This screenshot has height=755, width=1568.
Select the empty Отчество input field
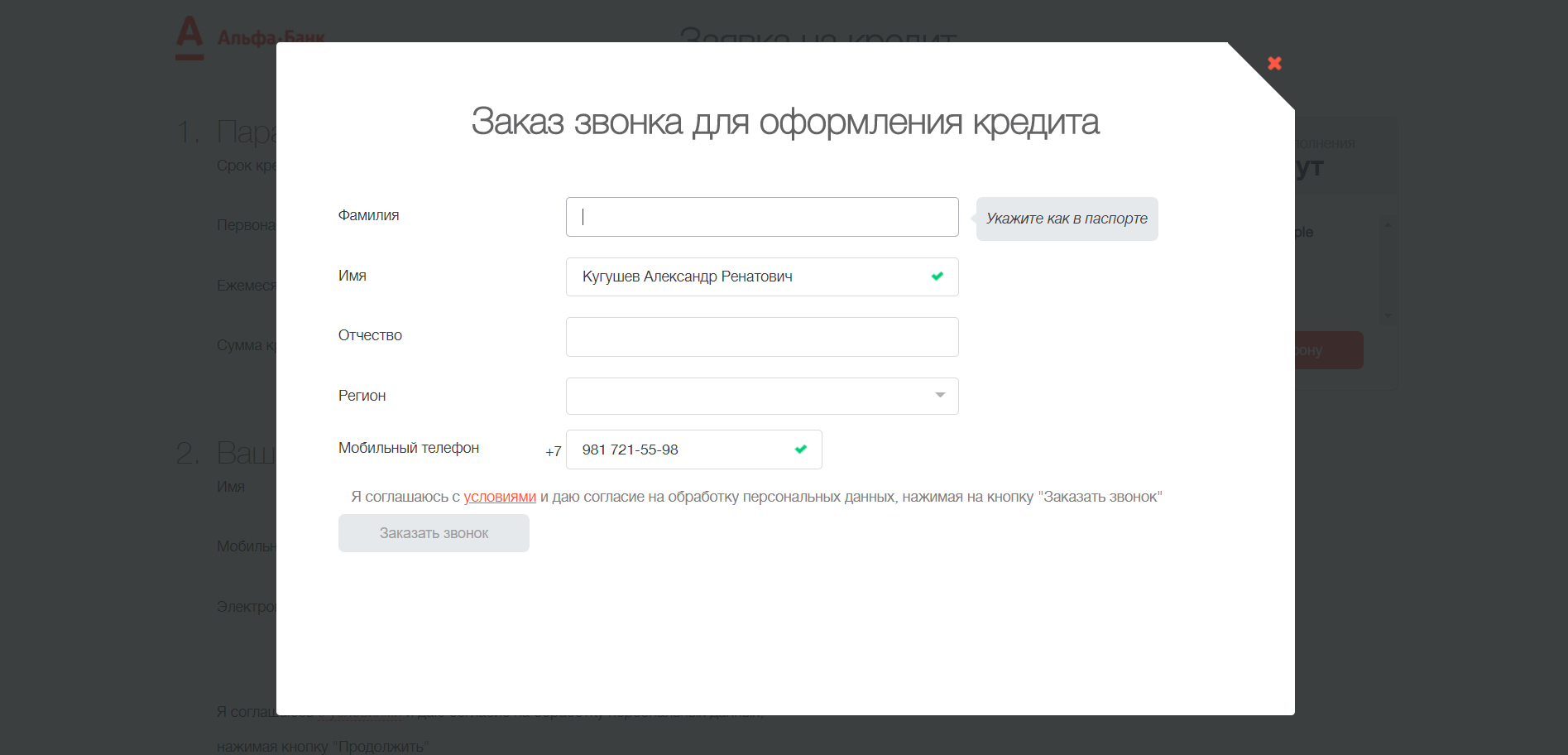click(761, 337)
